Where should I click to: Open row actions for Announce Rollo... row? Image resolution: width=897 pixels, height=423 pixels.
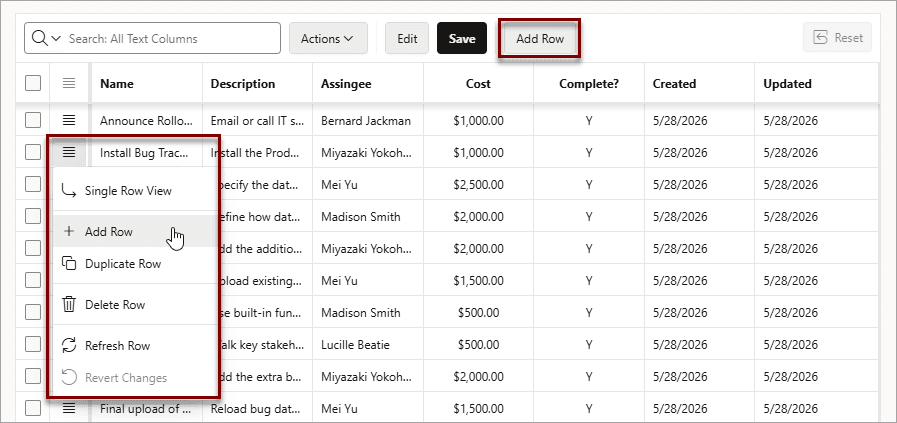point(69,120)
